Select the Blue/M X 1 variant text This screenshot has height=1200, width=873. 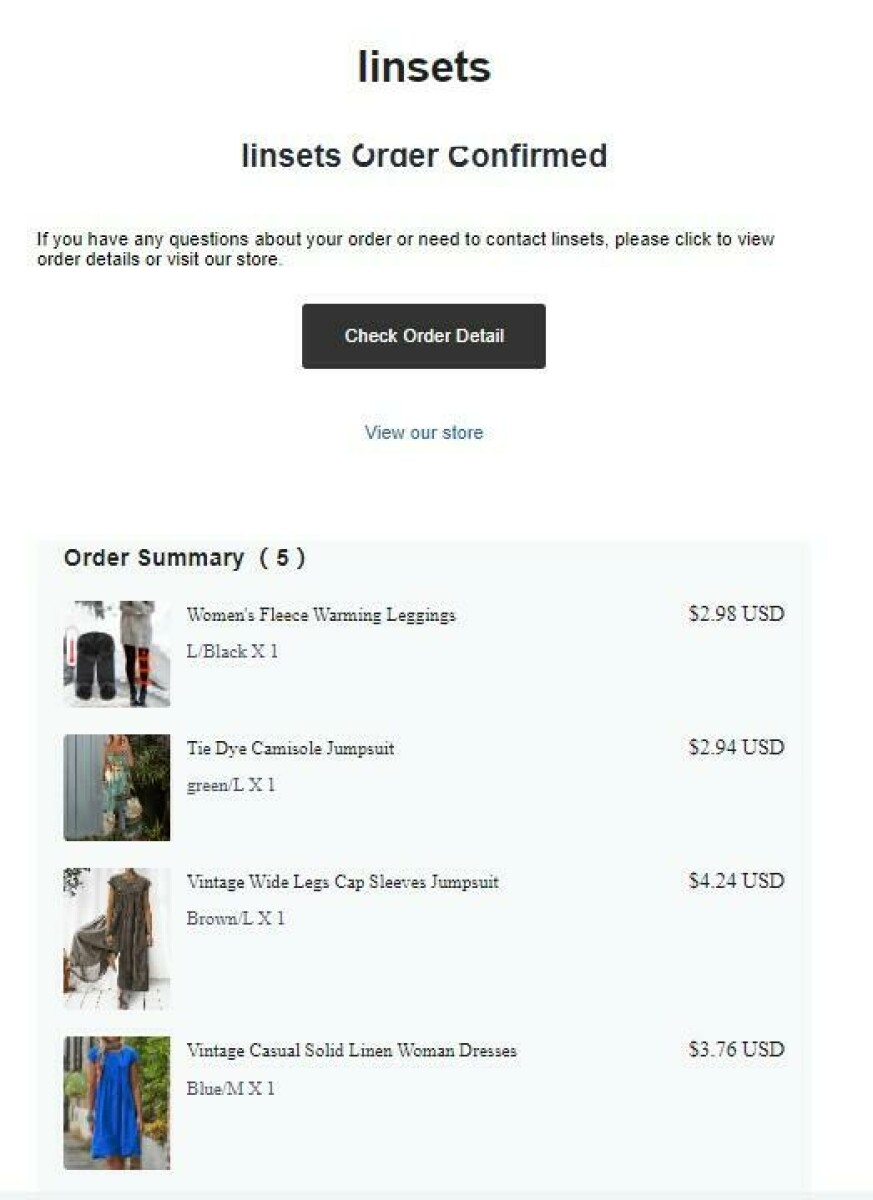[x=230, y=1088]
